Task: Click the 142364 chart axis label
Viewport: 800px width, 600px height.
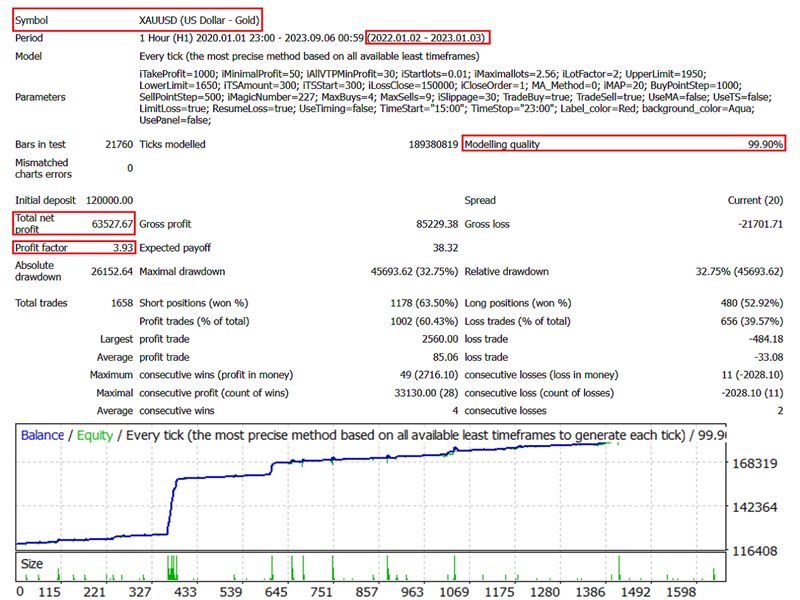Action: point(755,507)
